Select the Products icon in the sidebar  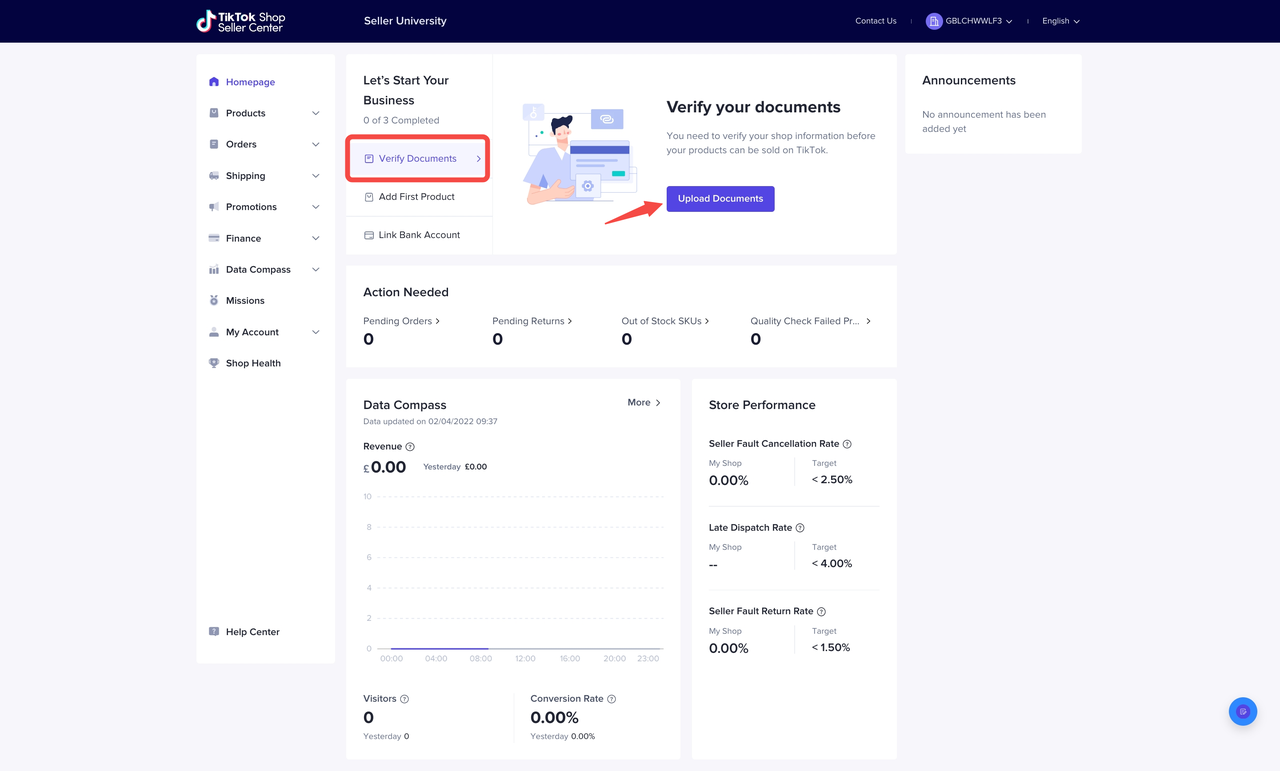click(213, 112)
